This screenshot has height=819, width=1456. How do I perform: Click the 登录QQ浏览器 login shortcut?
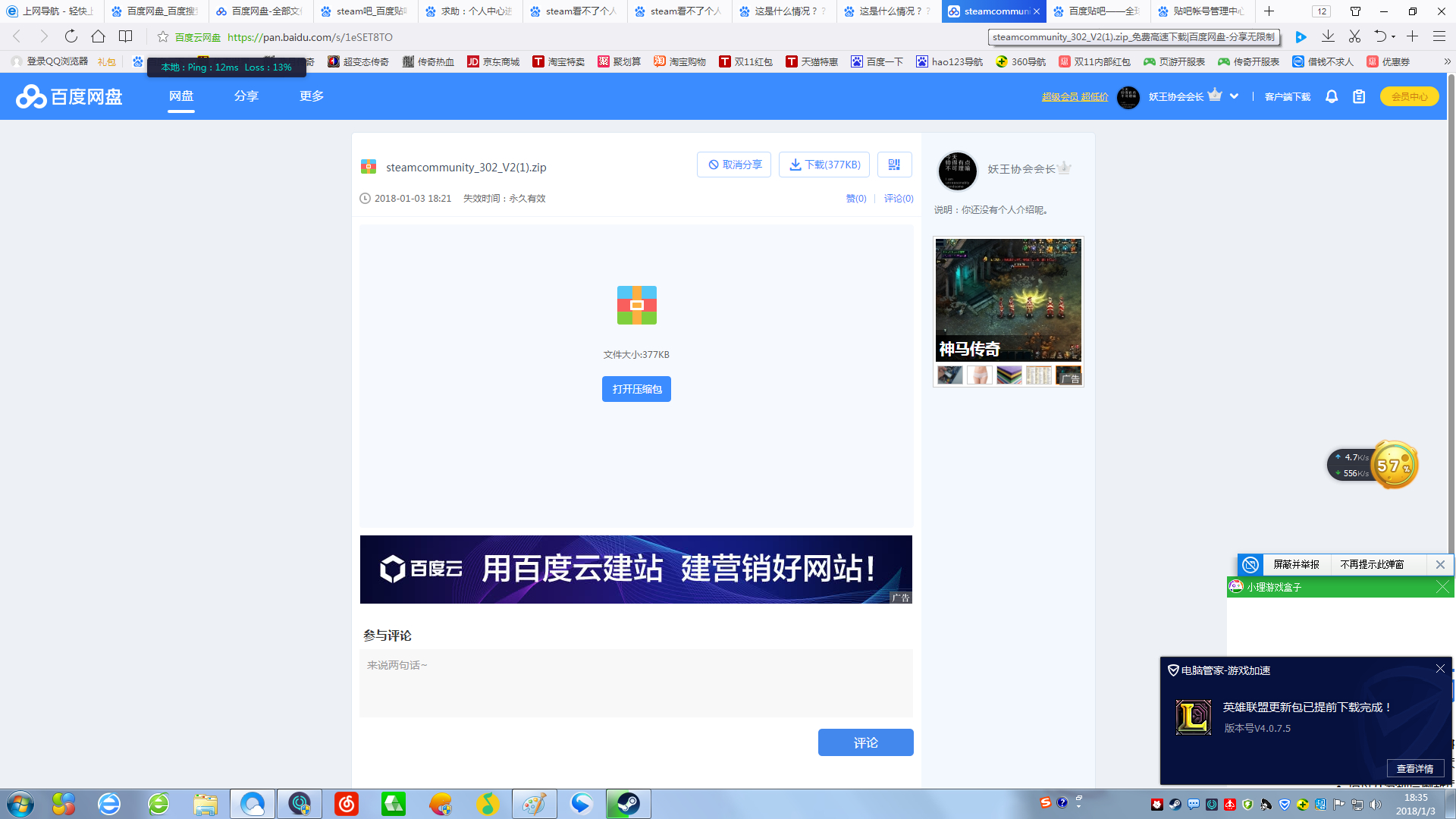pos(49,61)
